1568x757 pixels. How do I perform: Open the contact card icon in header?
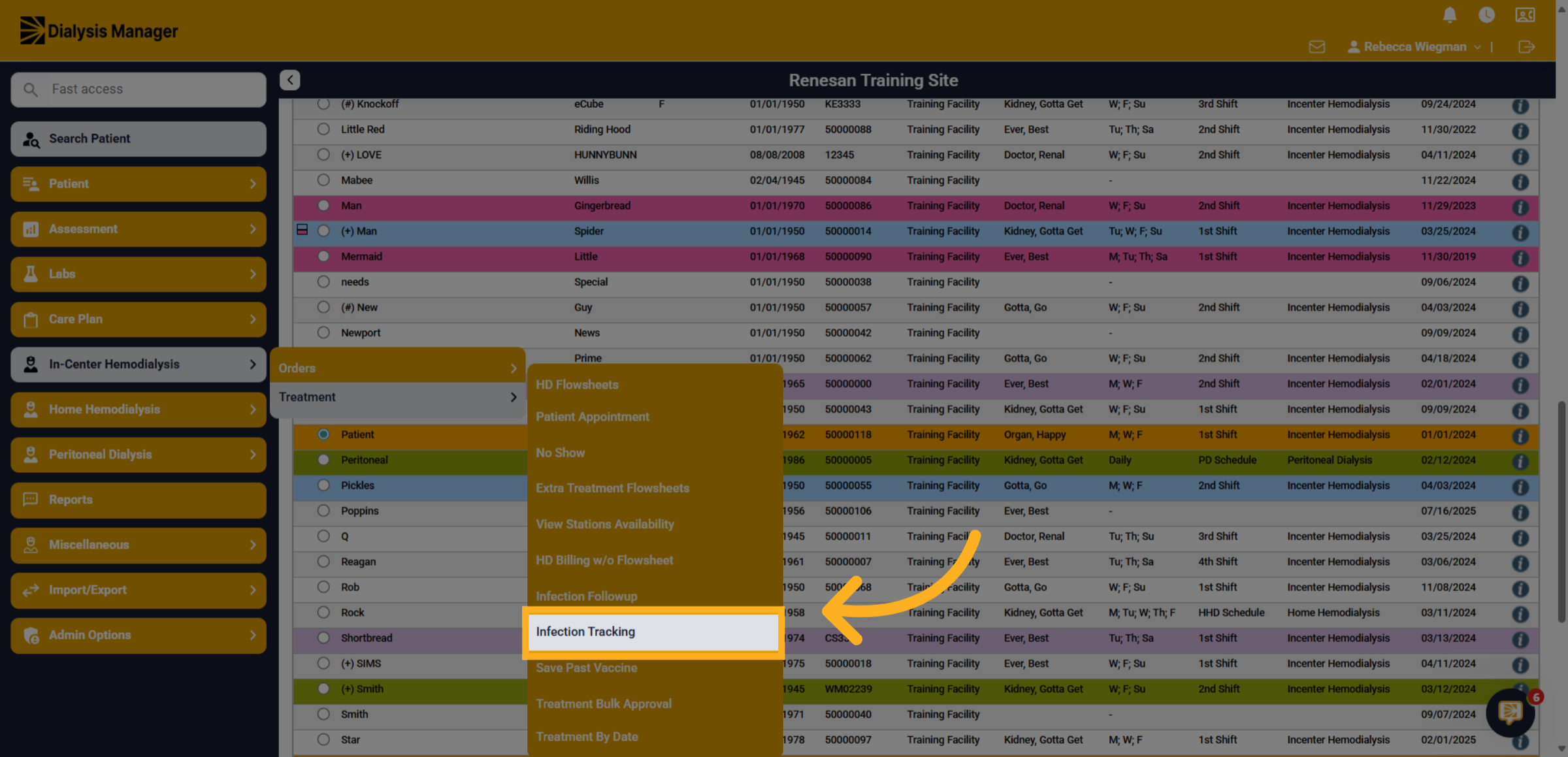1525,14
